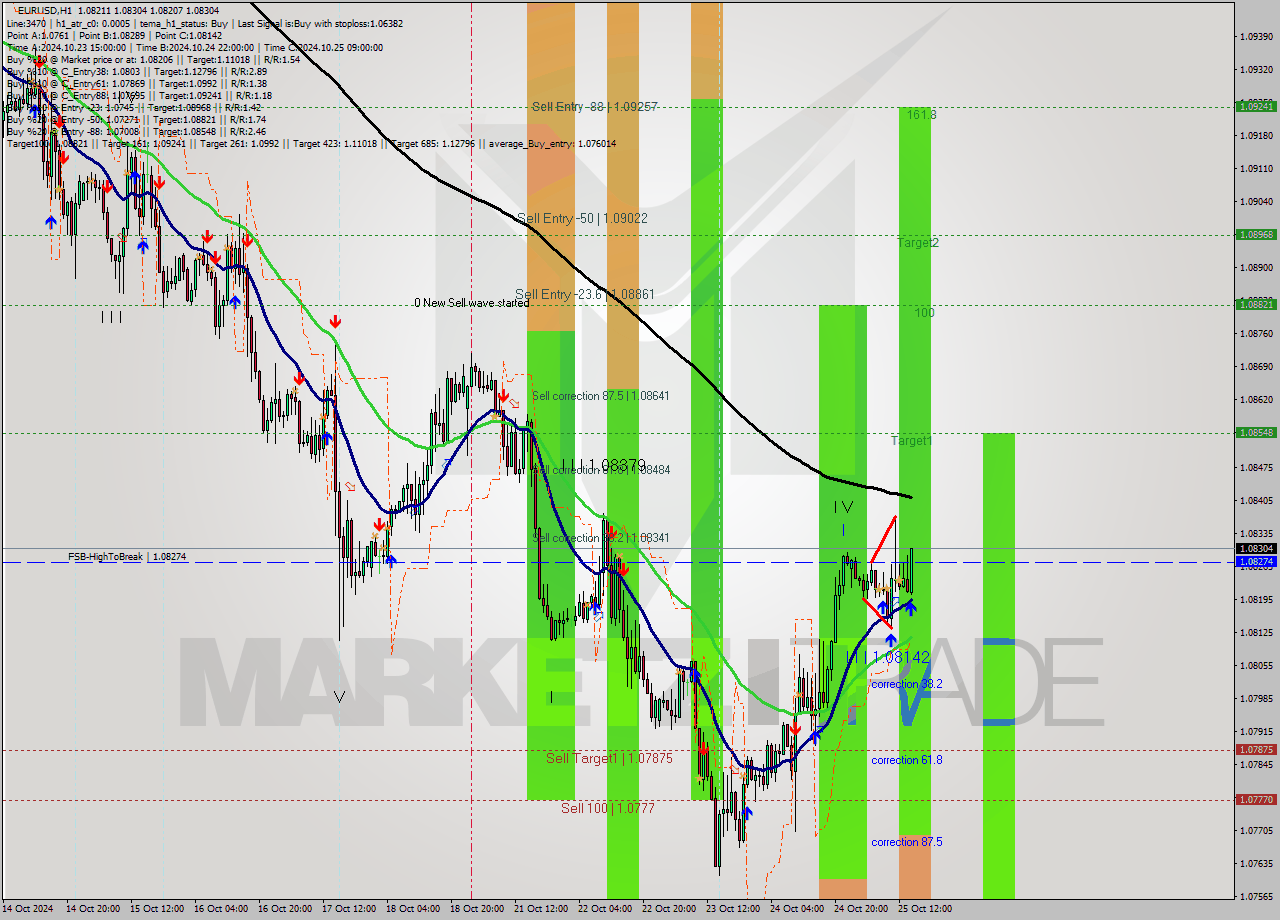Click the blue 1.08274 price tag

1255,562
